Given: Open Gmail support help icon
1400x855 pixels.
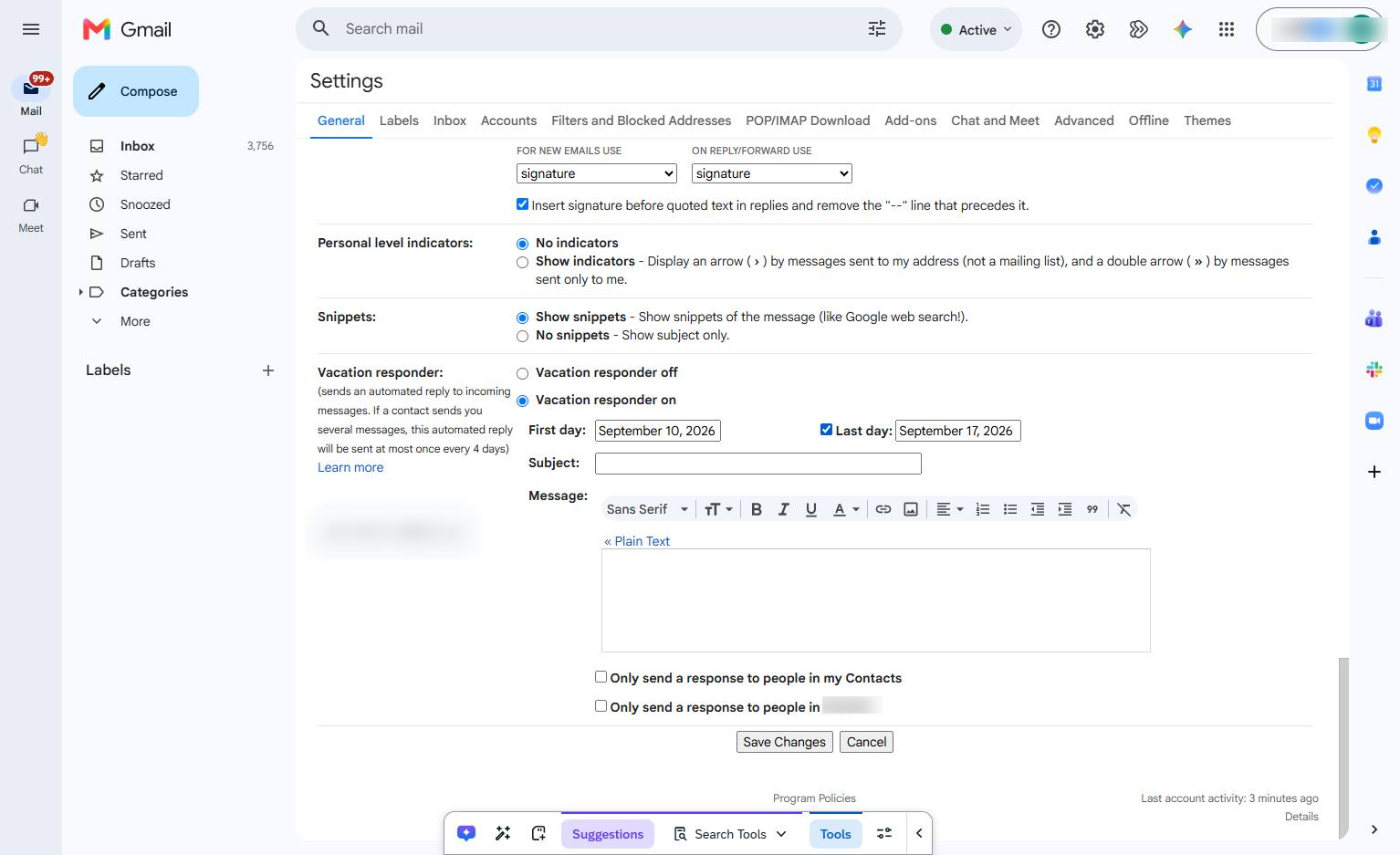Looking at the screenshot, I should click(x=1051, y=29).
